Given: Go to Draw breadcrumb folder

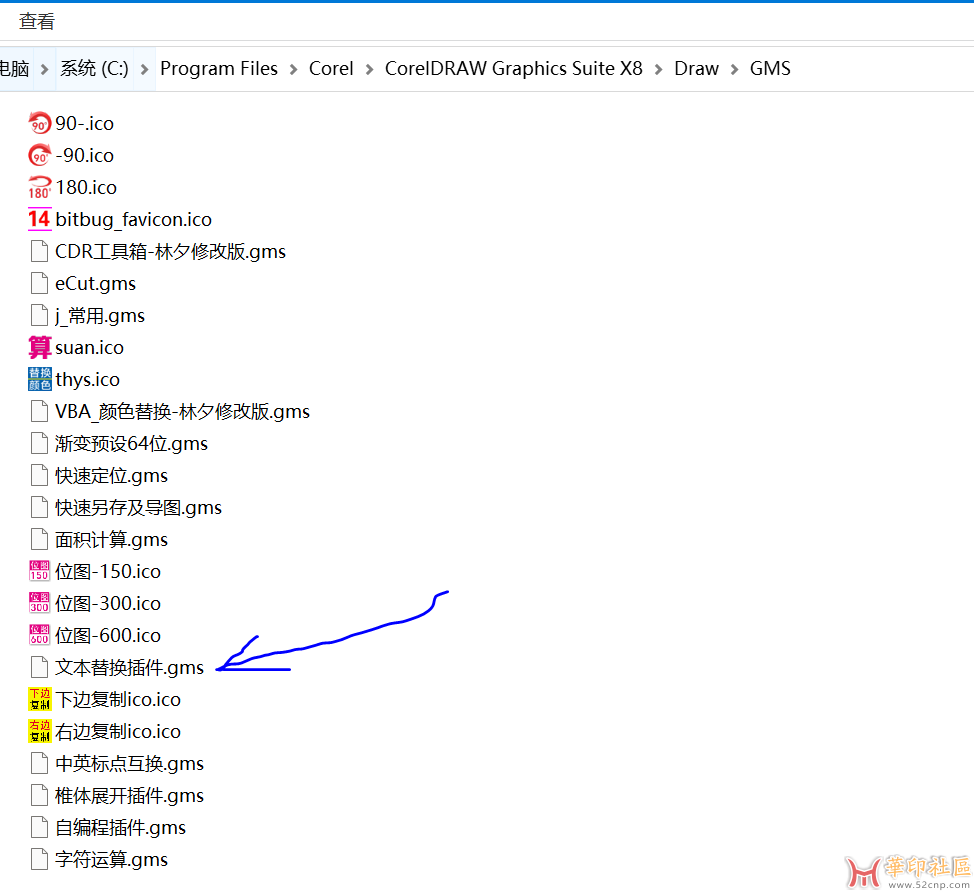Looking at the screenshot, I should point(696,68).
